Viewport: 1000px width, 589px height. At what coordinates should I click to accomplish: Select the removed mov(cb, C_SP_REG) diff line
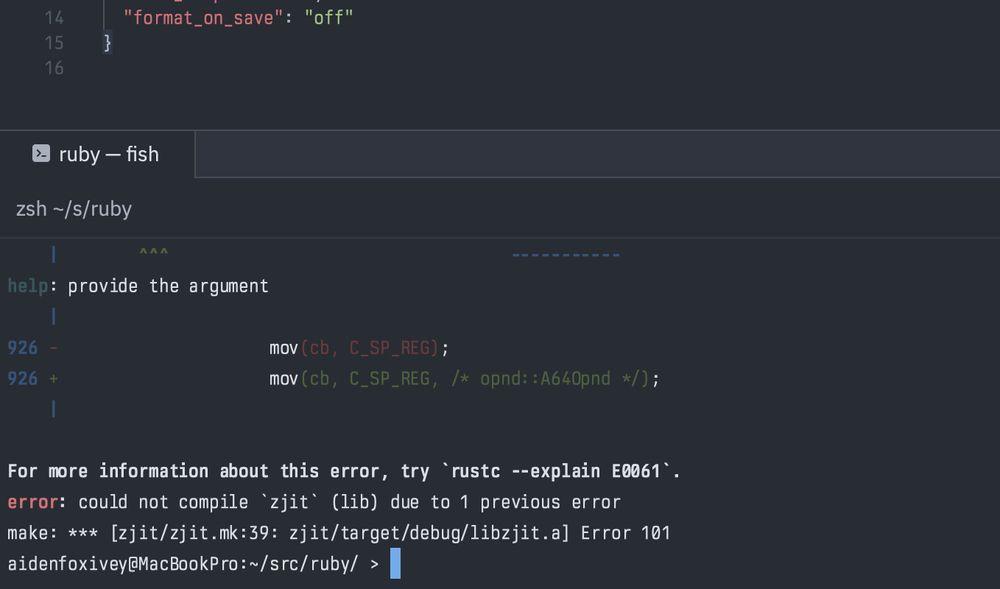(356, 347)
